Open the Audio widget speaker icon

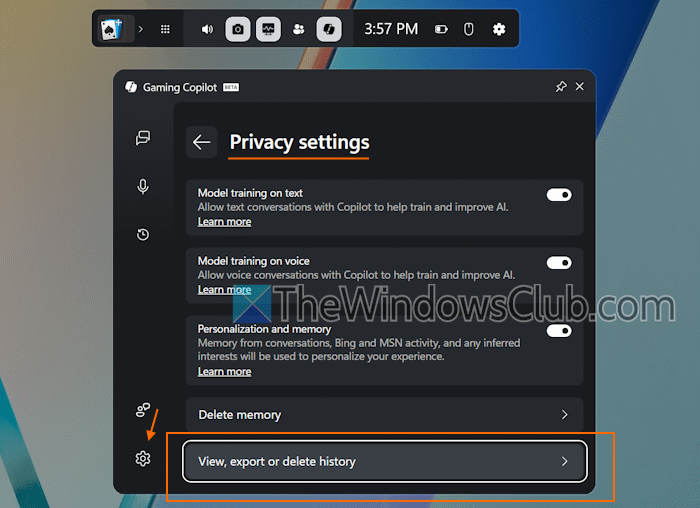click(207, 29)
